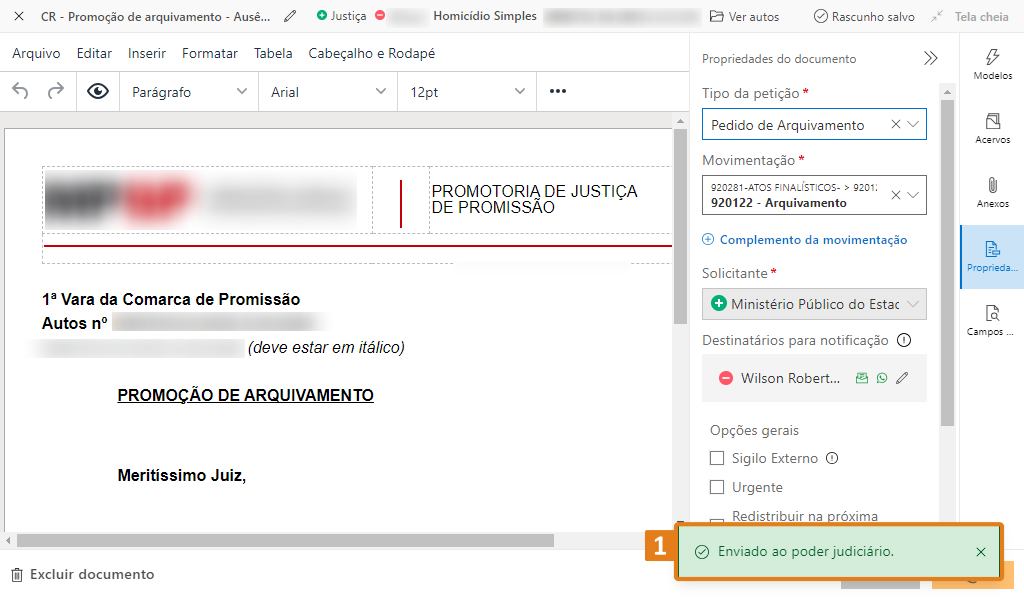
Task: Click Excluir documento to delete the document
Action: [83, 574]
